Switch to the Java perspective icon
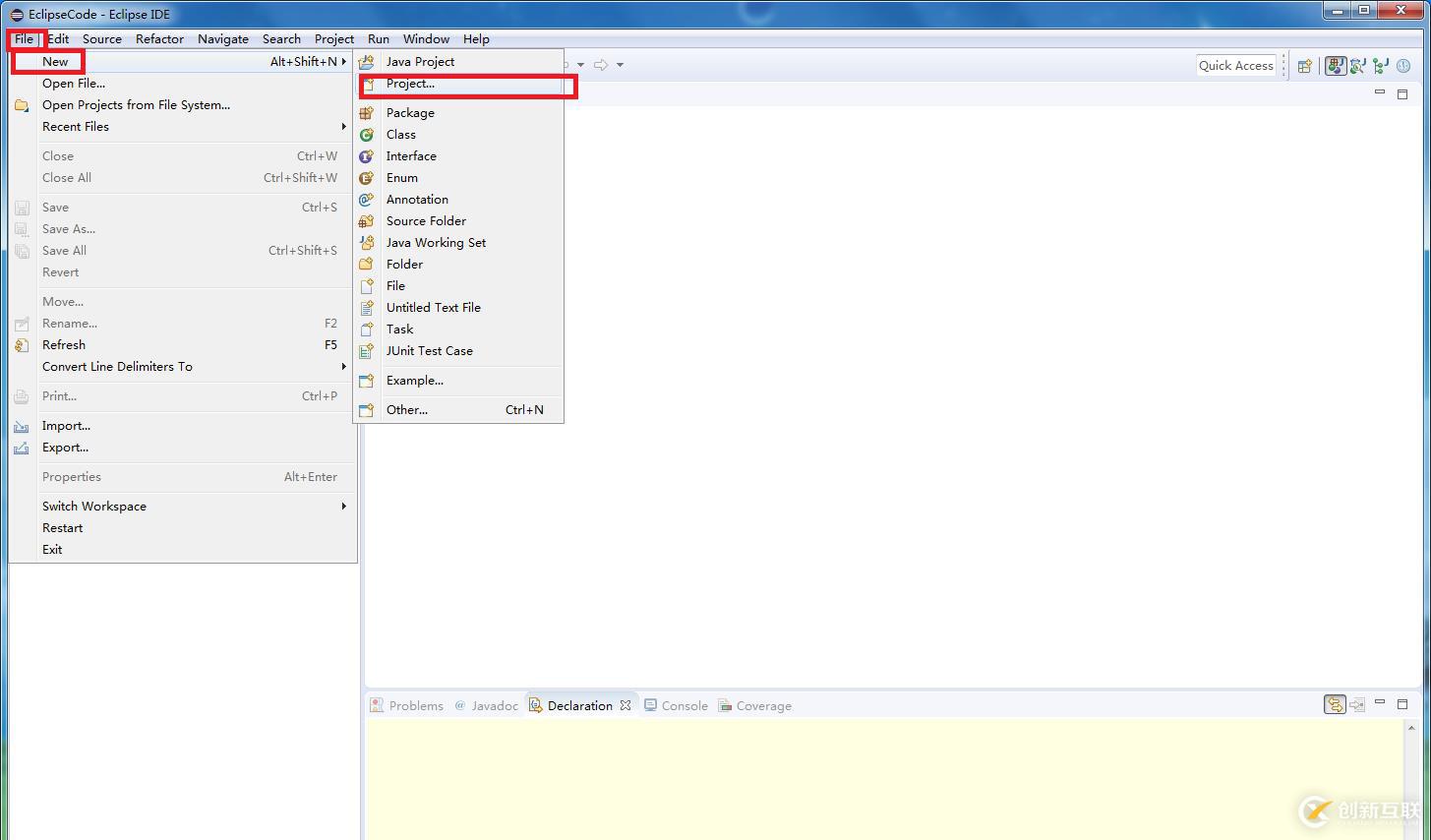This screenshot has width=1431, height=840. tap(1336, 66)
